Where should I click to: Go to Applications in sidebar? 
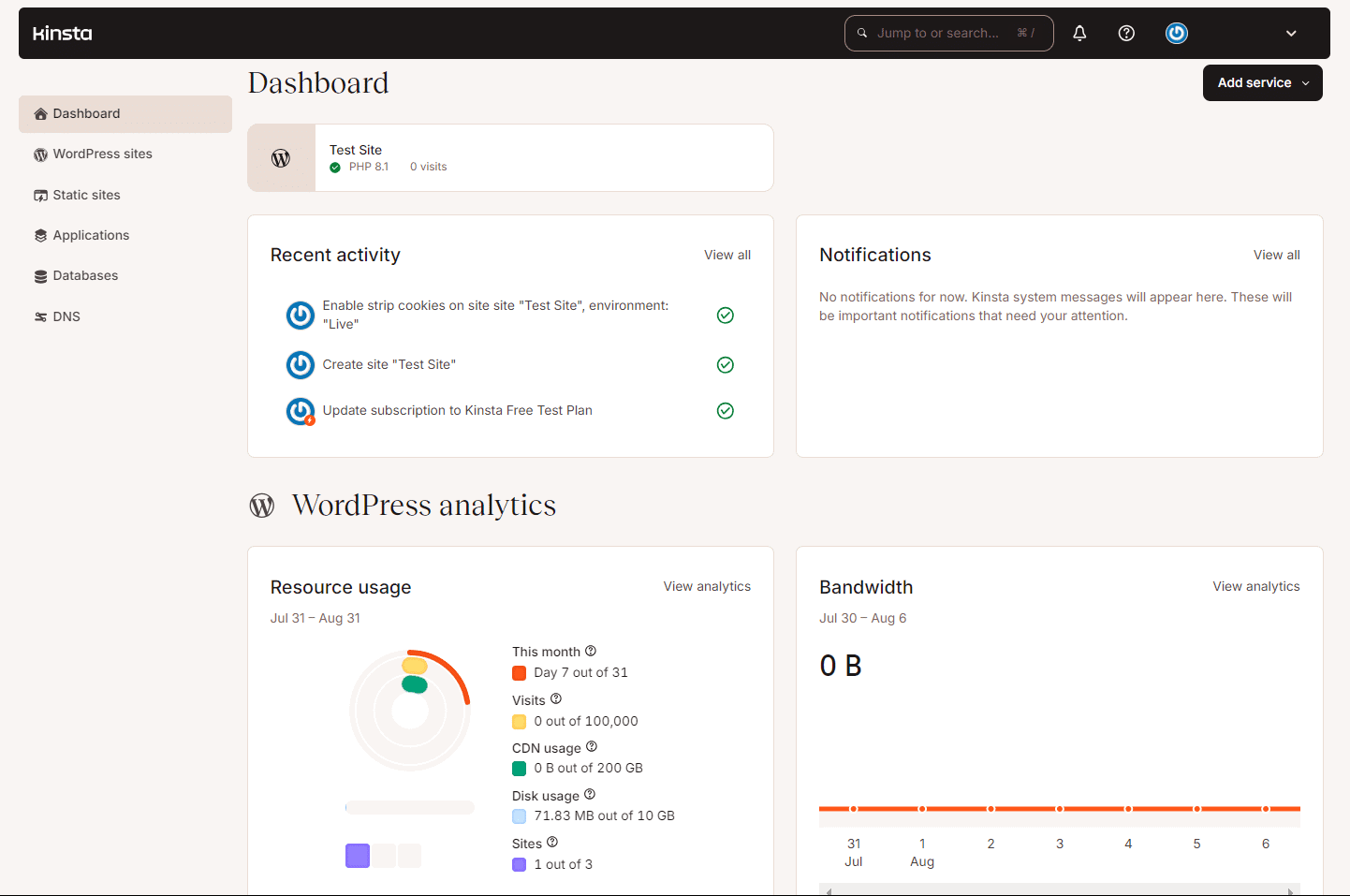click(x=91, y=236)
